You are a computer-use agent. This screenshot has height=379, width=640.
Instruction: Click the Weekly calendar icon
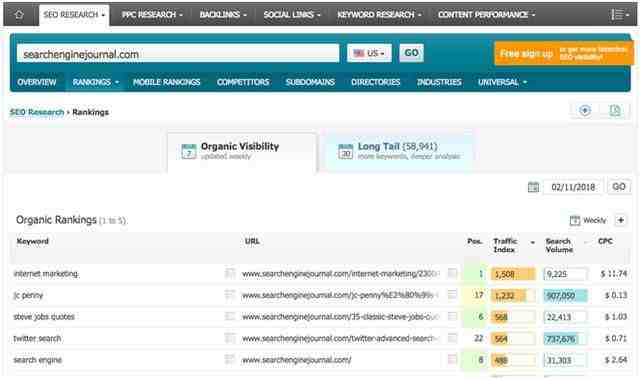575,220
